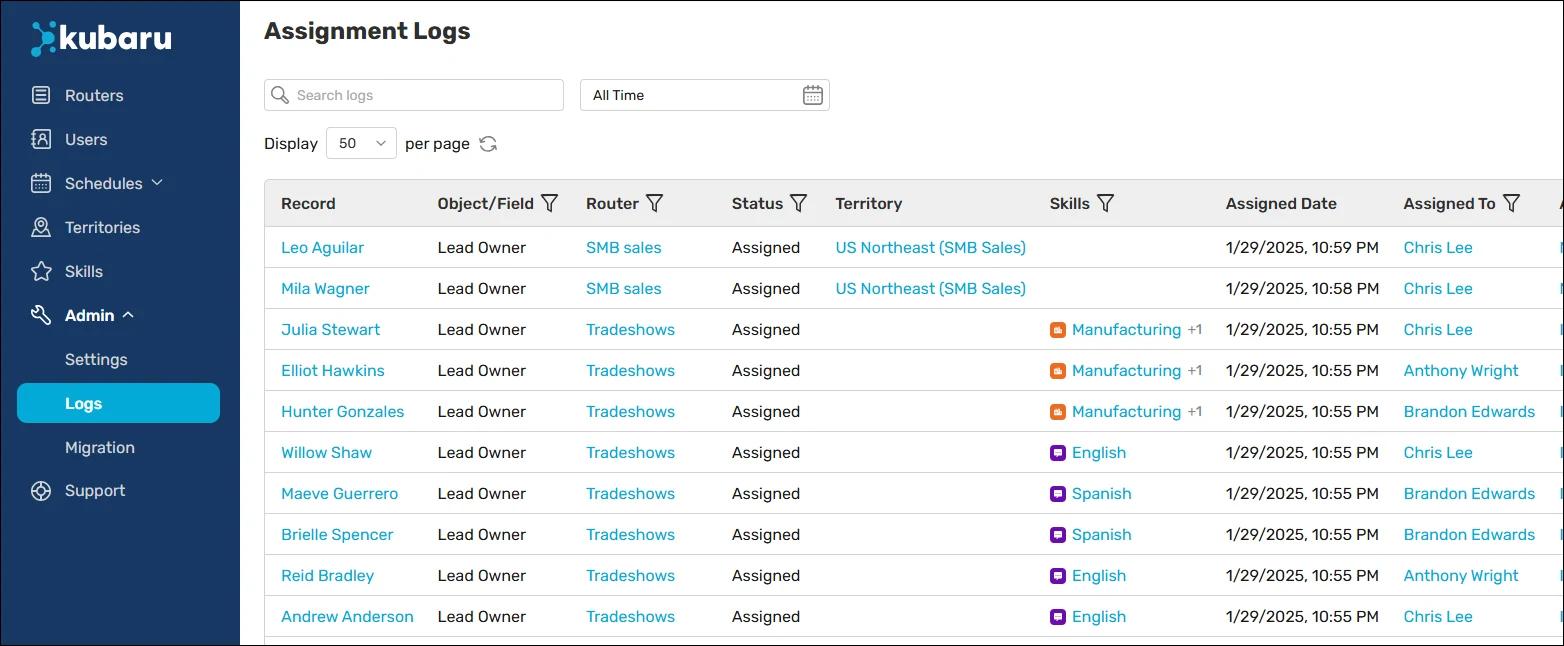Screen dimensions: 1564x646
Task: Collapse the Admin menu chevron
Action: point(128,315)
